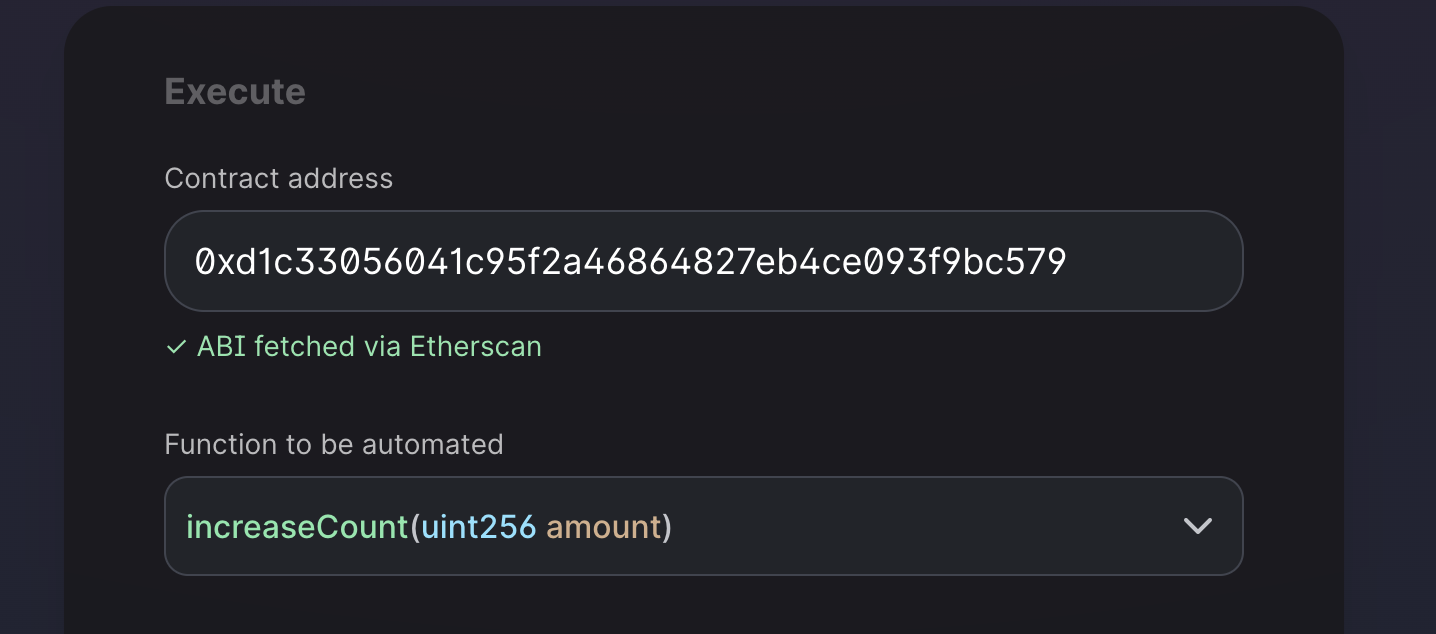Image resolution: width=1436 pixels, height=634 pixels.
Task: Focus the Contract address input field
Action: 703,261
